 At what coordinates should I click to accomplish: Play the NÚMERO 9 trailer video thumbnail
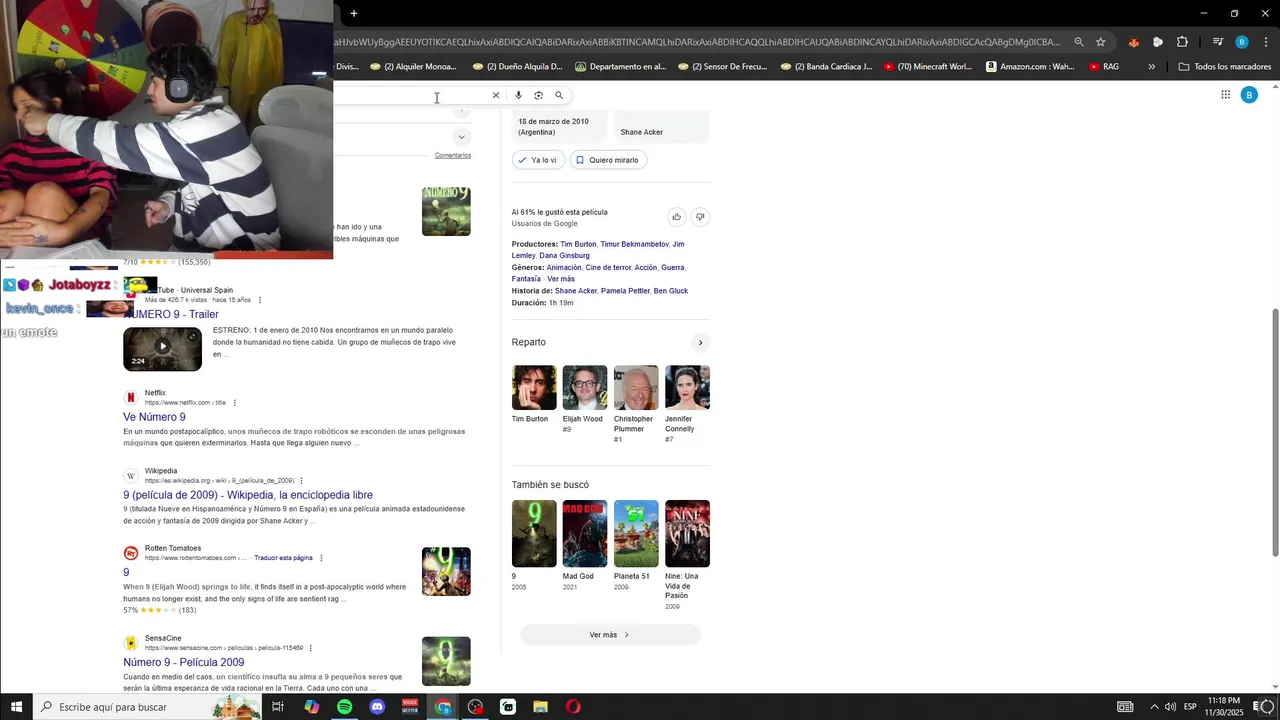(x=162, y=348)
